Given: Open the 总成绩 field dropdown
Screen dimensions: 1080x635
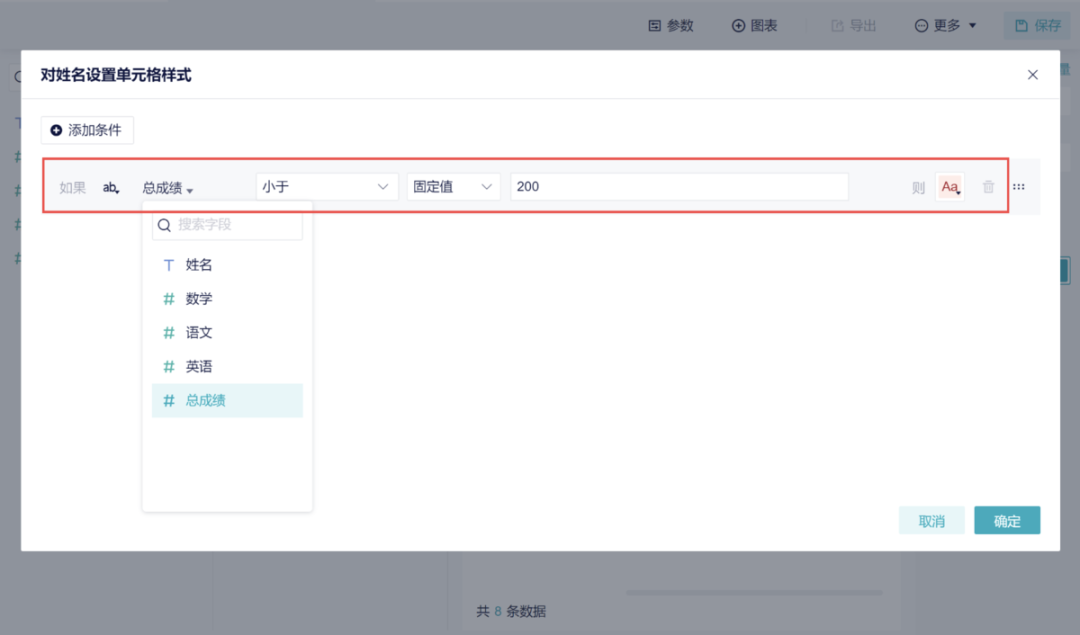Looking at the screenshot, I should pos(167,187).
